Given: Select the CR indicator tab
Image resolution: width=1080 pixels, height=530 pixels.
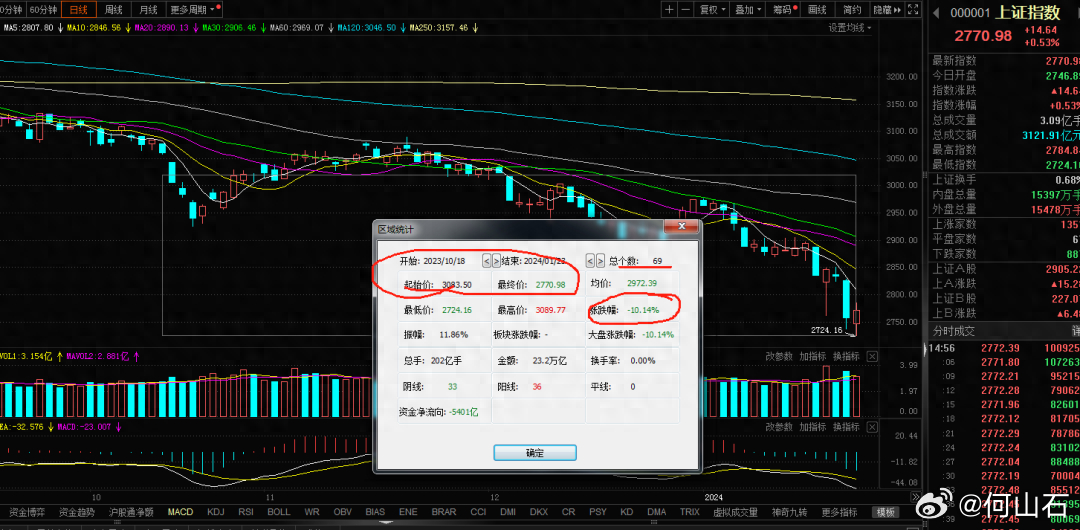Looking at the screenshot, I should click(x=568, y=512).
